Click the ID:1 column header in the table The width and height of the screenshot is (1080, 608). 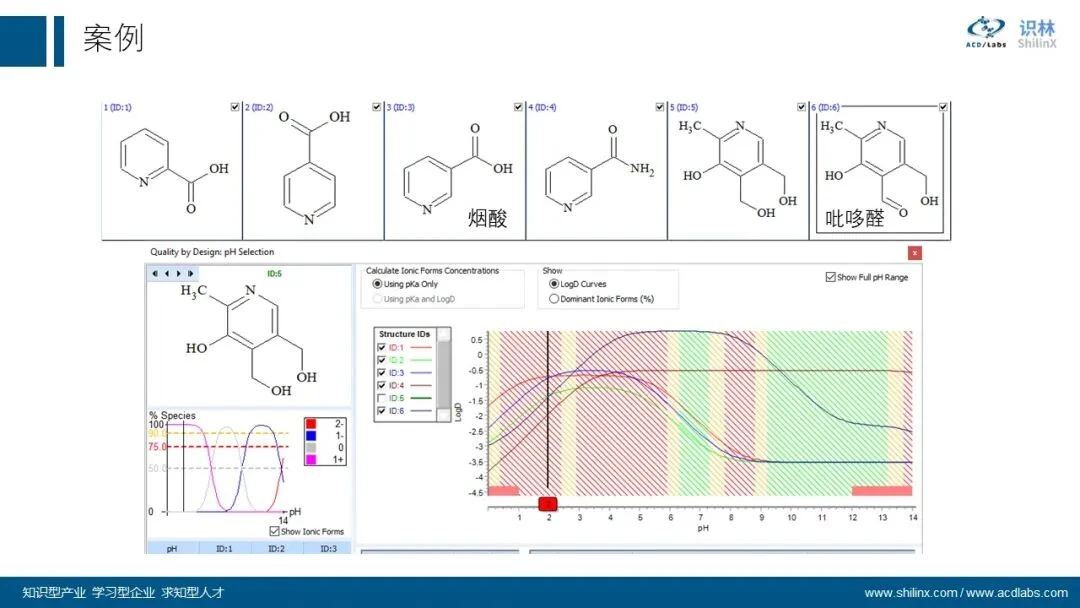[225, 548]
